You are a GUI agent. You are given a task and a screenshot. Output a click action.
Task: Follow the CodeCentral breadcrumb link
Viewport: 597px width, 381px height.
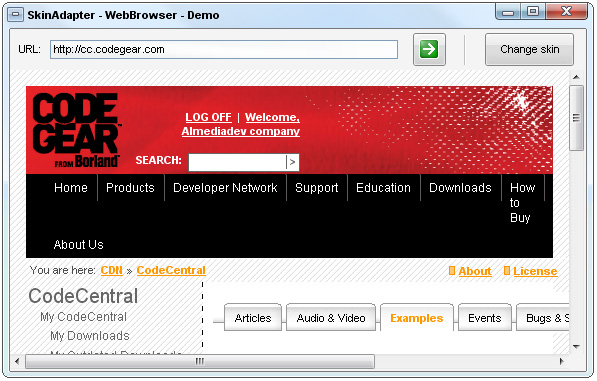click(171, 270)
